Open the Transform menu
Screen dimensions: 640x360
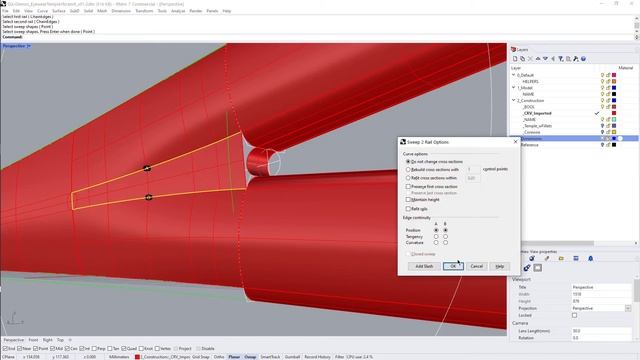click(x=144, y=11)
